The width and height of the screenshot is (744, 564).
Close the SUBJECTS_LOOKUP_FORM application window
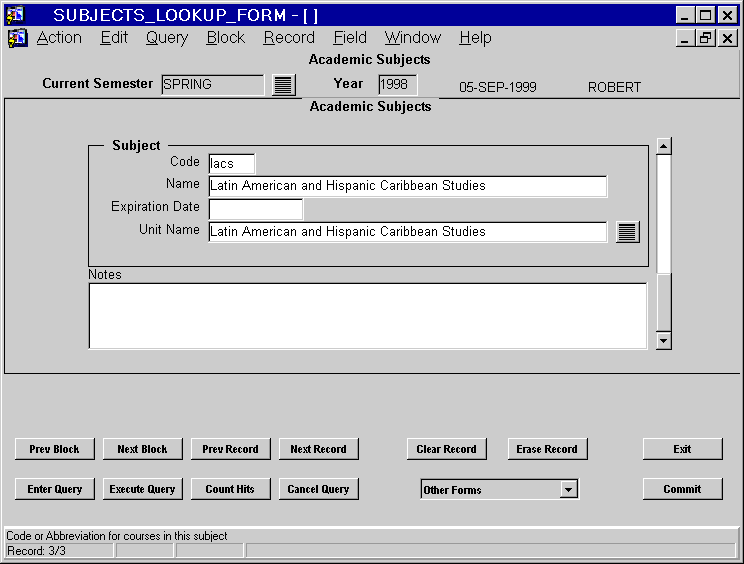(727, 15)
